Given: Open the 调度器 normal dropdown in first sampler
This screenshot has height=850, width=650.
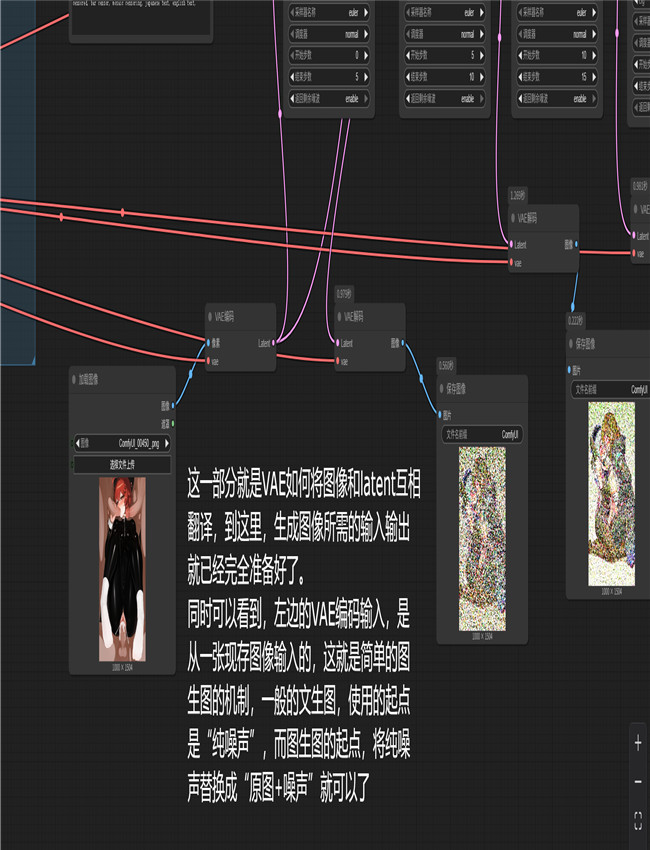Looking at the screenshot, I should pos(320,34).
